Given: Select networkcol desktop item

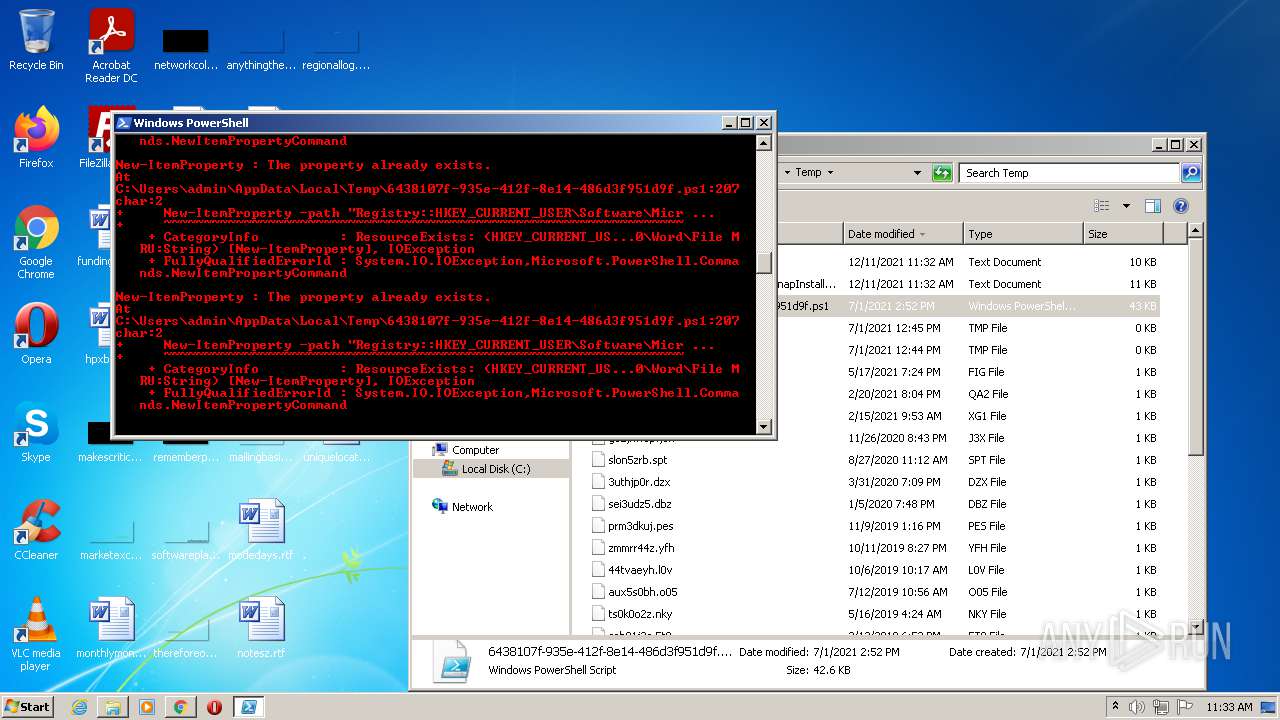Looking at the screenshot, I should tap(186, 47).
